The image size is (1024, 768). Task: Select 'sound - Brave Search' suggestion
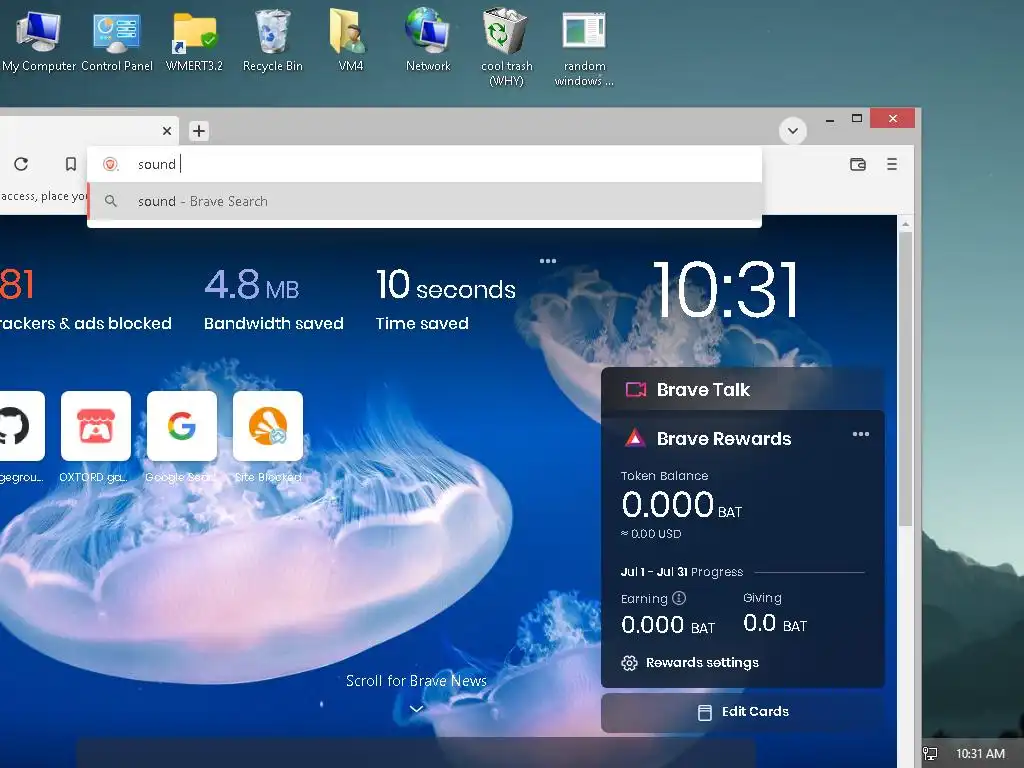(x=424, y=201)
